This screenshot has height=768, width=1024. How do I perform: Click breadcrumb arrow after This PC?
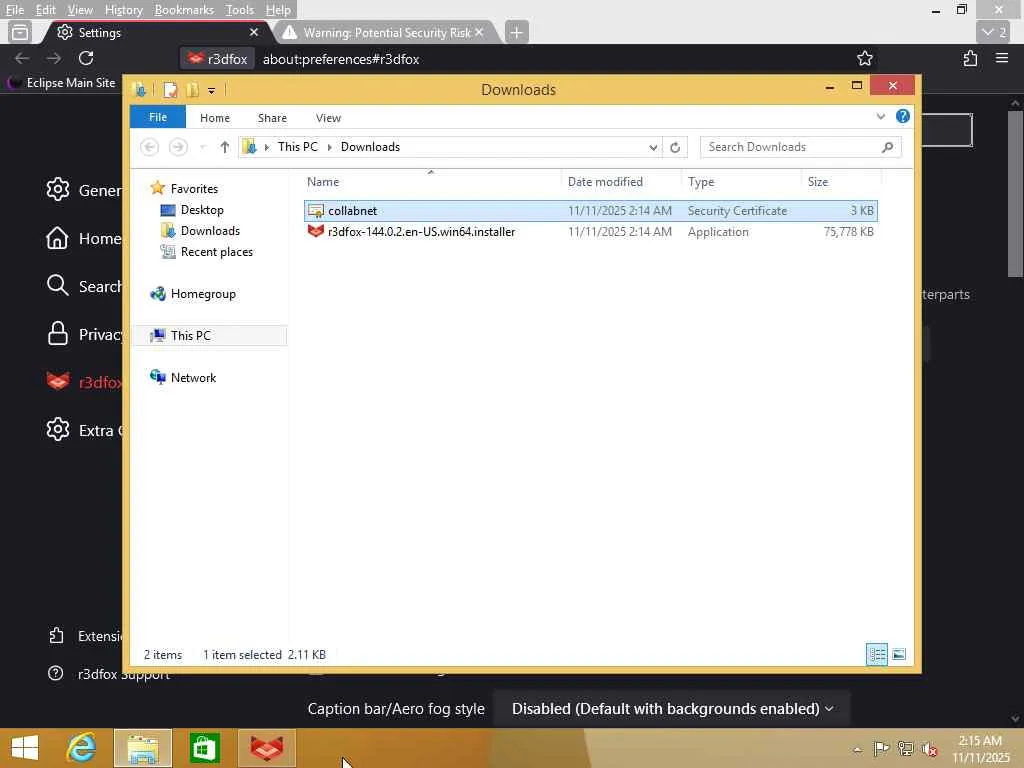click(329, 147)
